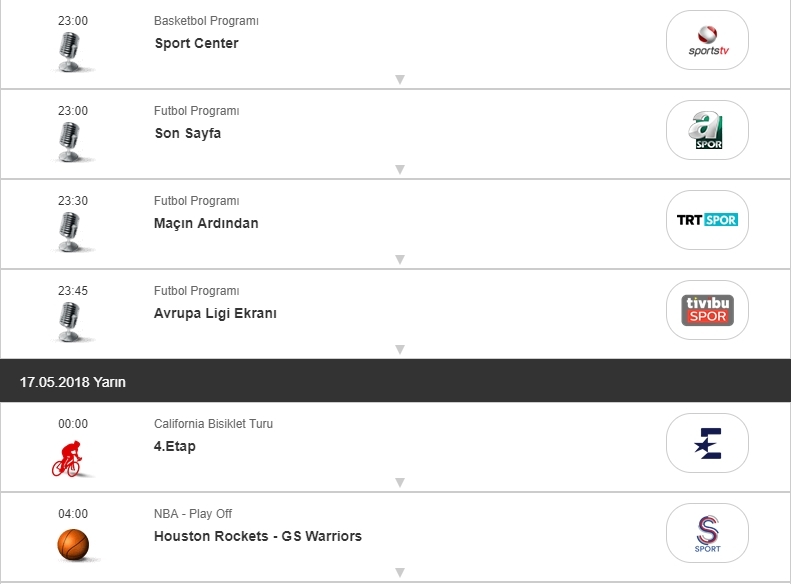792x584 pixels.
Task: Click the 17.05.2018 Yarın date header
Action: 73,382
